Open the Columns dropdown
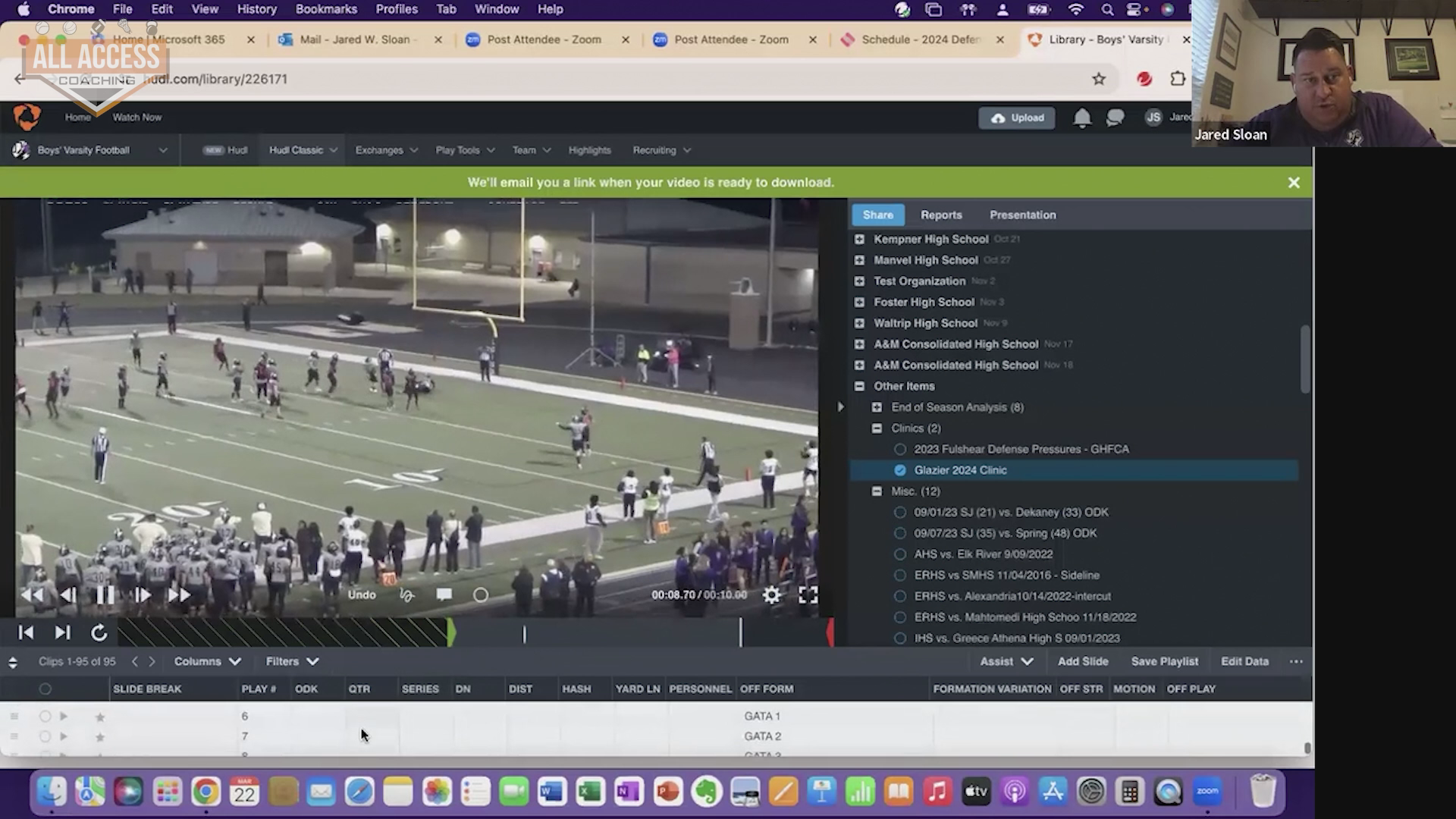The width and height of the screenshot is (1456, 819). tap(207, 661)
